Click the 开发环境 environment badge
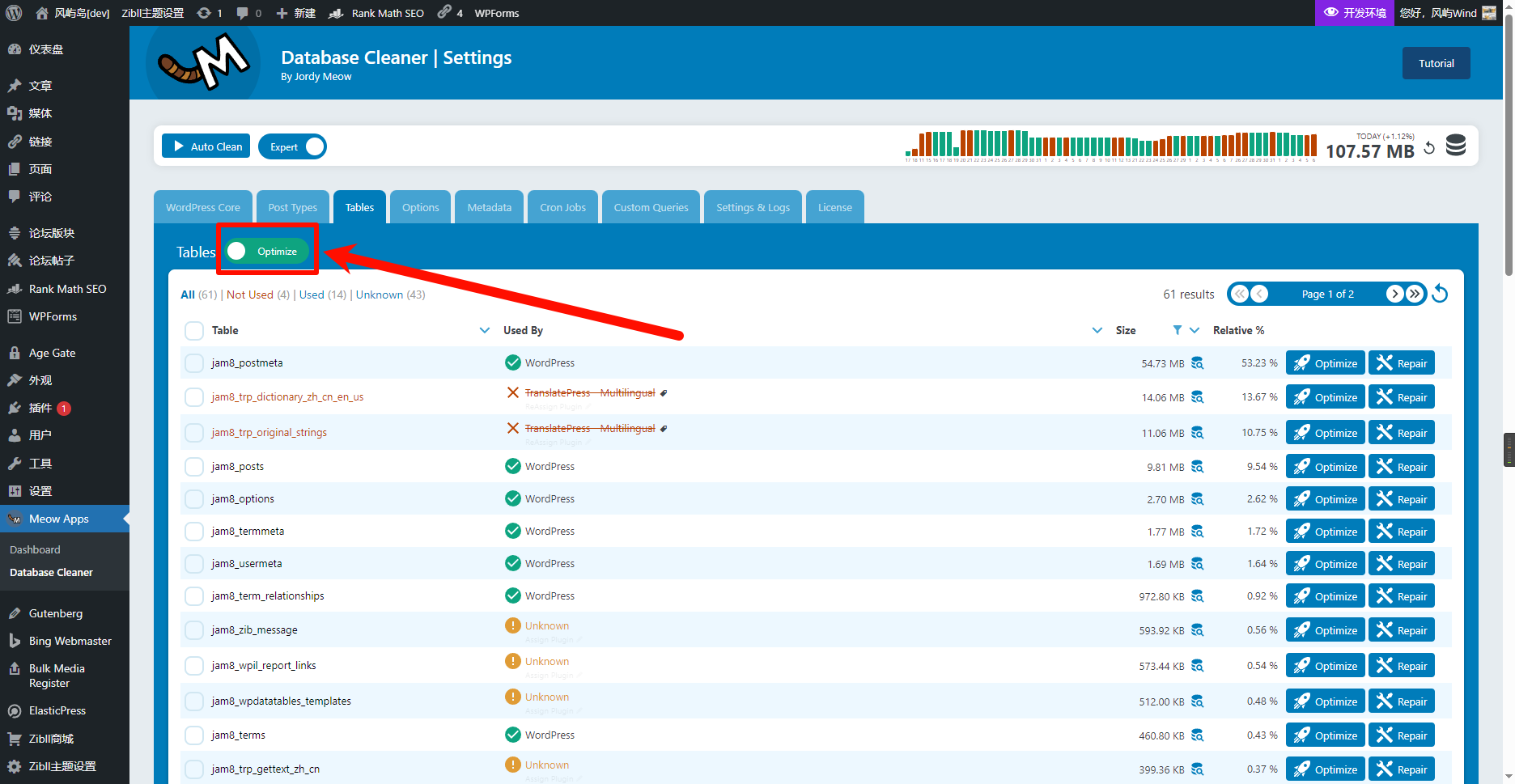The height and width of the screenshot is (784, 1515). click(x=1355, y=13)
